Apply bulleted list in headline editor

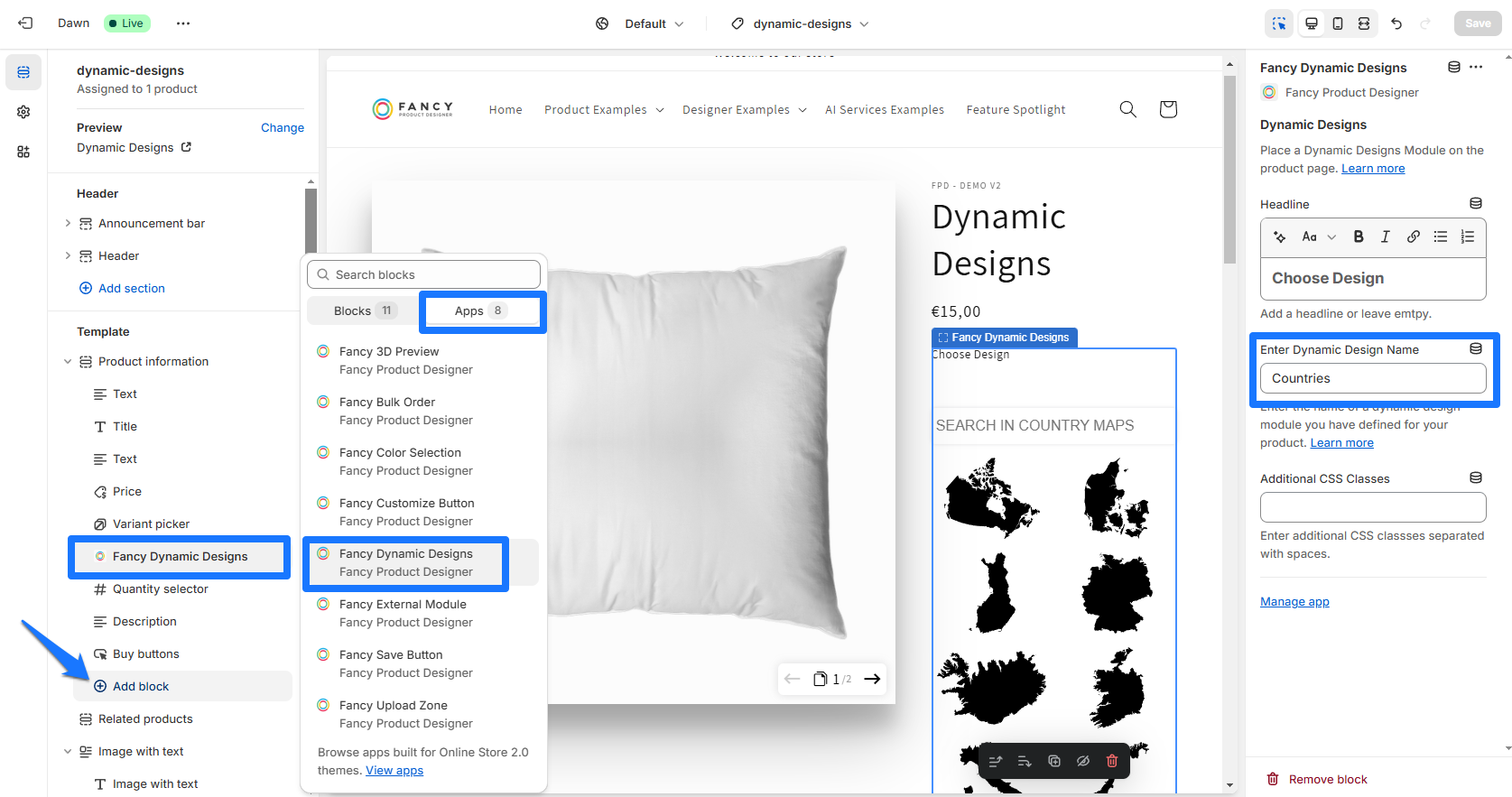coord(1441,236)
